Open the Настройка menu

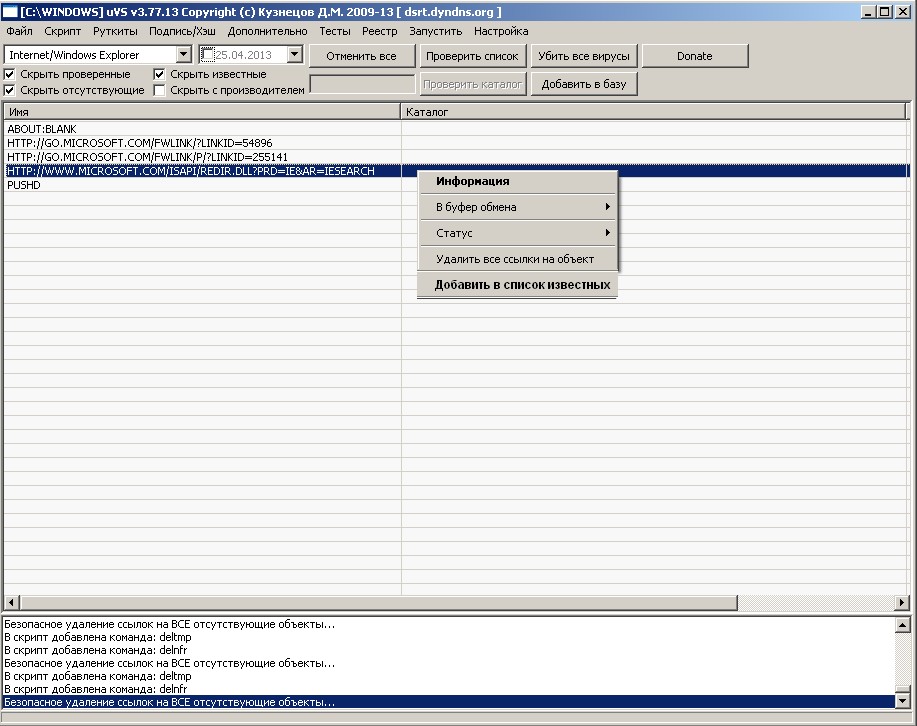click(x=501, y=32)
